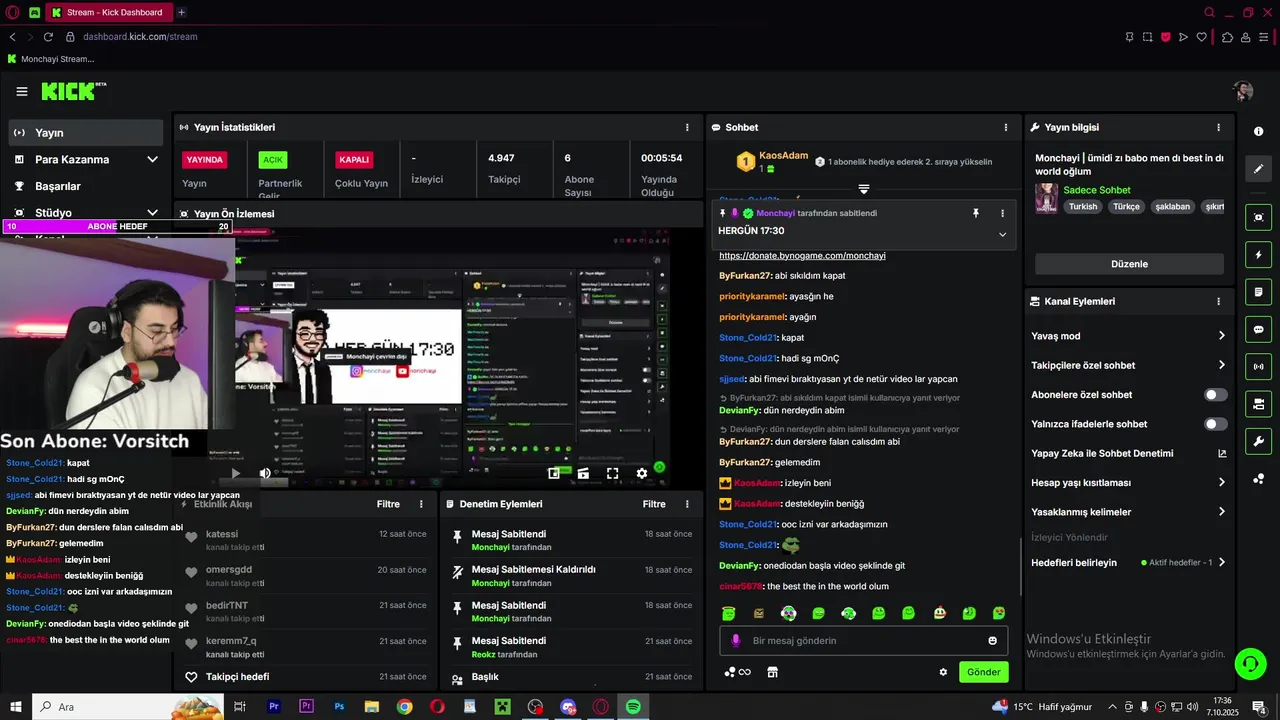Screen dimensions: 1280x720
Task: Open Denetim Eylemleri three-dot menu
Action: coord(687,504)
